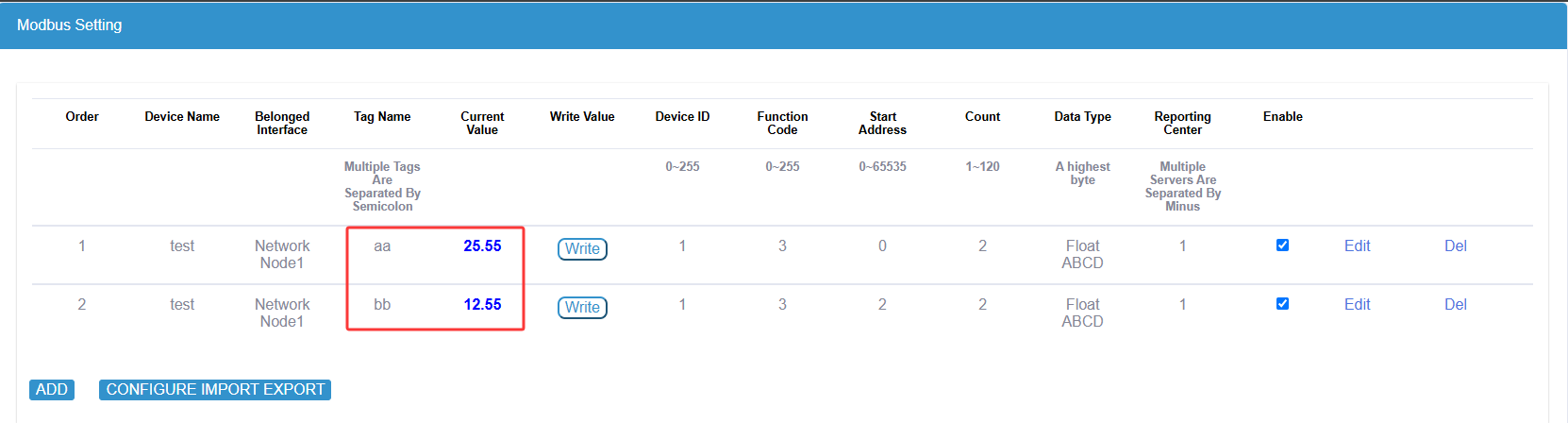The height and width of the screenshot is (423, 1568).
Task: Click the Count column header
Action: pos(982,116)
